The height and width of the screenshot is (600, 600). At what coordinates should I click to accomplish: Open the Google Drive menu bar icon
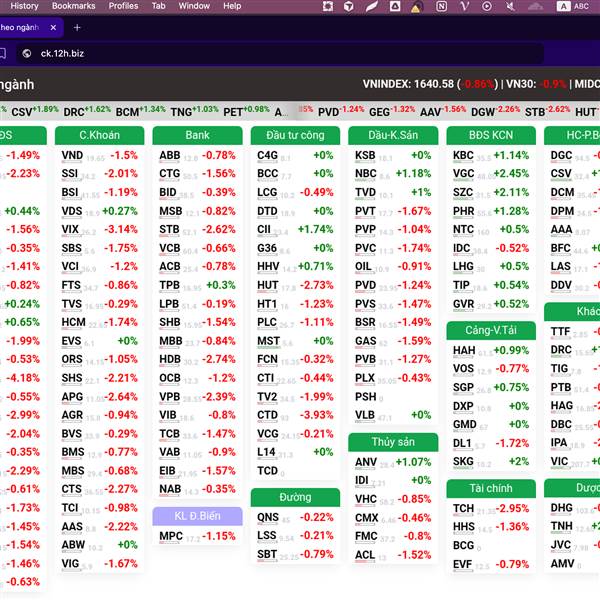tap(395, 6)
